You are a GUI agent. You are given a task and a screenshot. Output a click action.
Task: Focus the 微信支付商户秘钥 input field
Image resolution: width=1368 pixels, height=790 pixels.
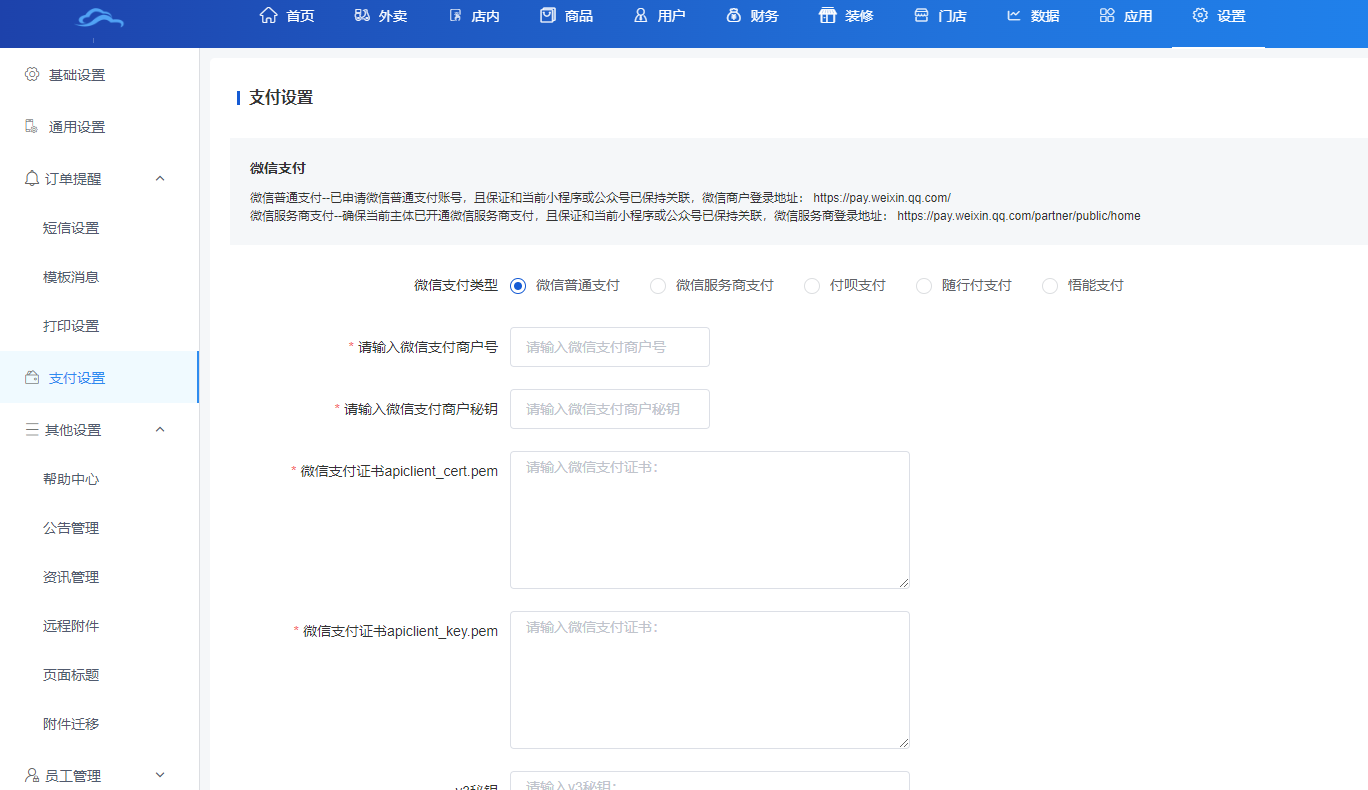[610, 409]
